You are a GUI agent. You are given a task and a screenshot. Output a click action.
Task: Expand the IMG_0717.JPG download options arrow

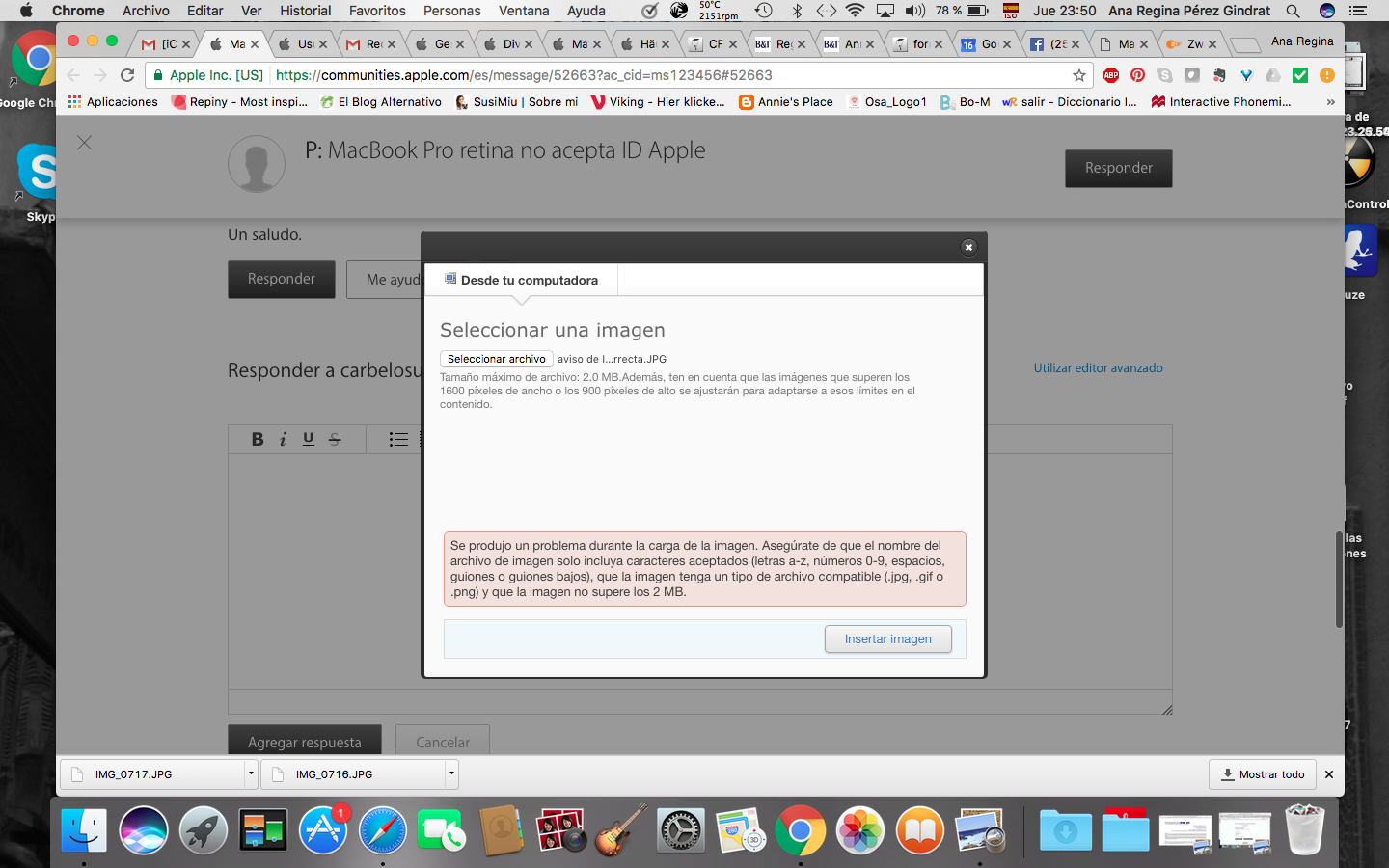pos(251,773)
